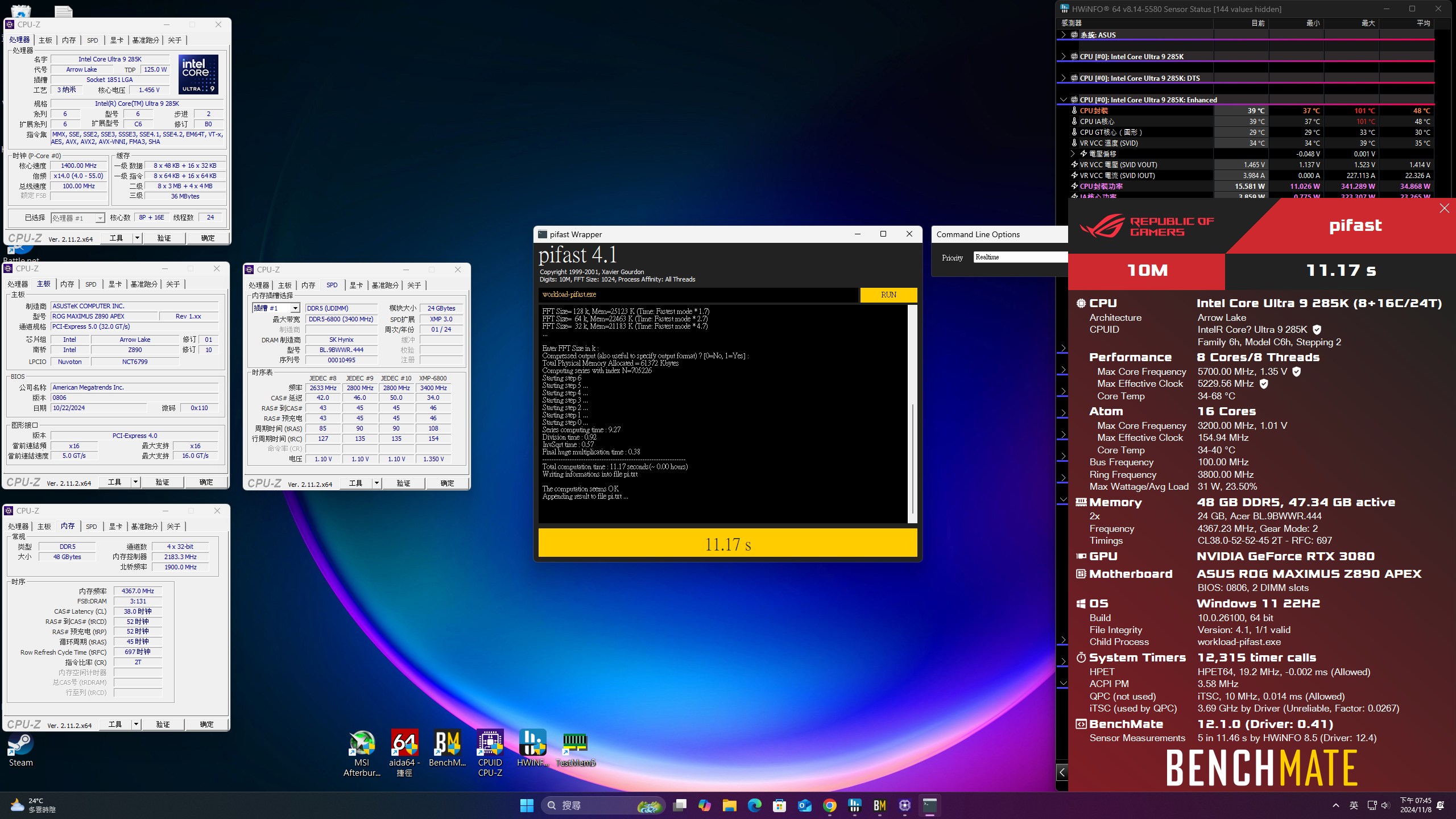Open the 处理器 #1 selection combo box

click(78, 218)
